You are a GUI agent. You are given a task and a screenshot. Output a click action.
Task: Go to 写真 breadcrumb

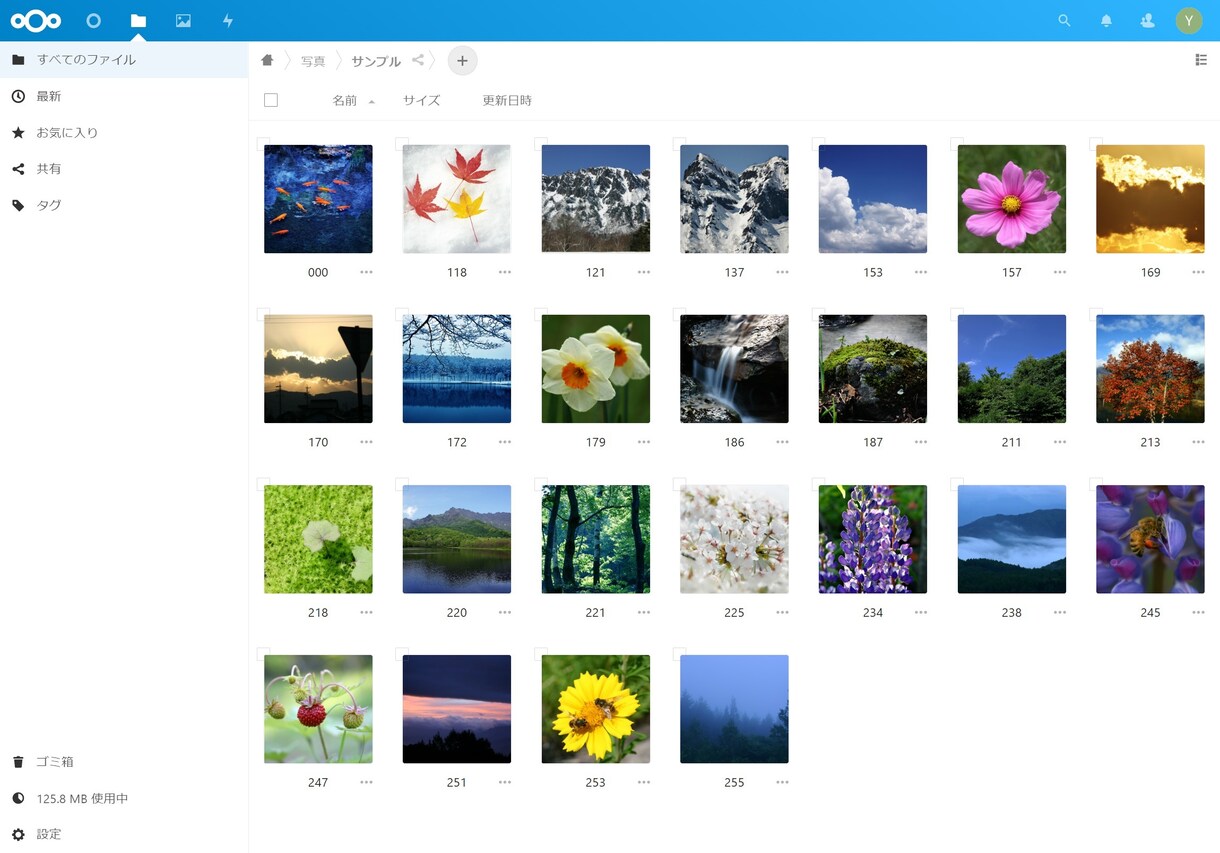(313, 61)
